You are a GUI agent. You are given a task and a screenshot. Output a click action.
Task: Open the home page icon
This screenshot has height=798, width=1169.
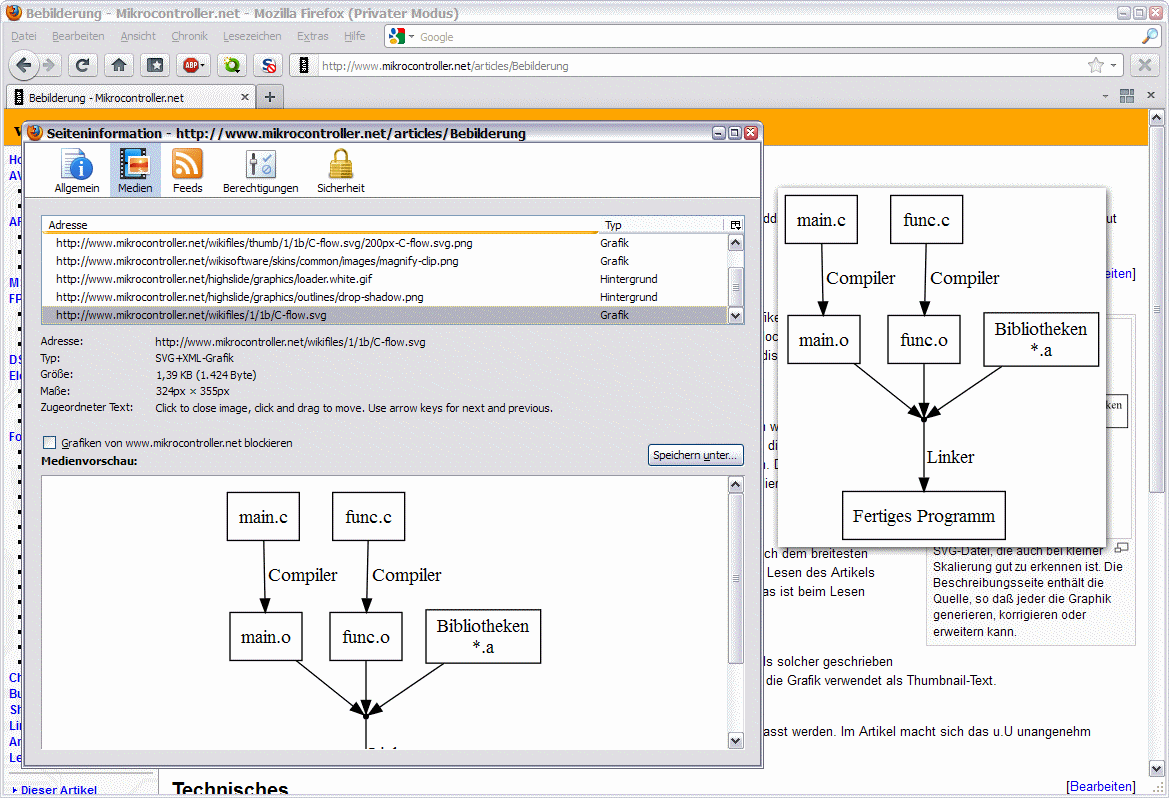(x=119, y=66)
